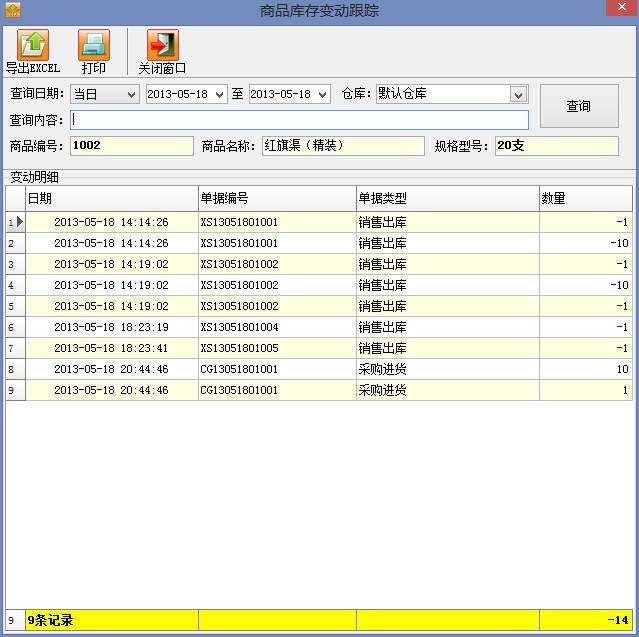Click quantity 10 cell in row 8

point(586,369)
